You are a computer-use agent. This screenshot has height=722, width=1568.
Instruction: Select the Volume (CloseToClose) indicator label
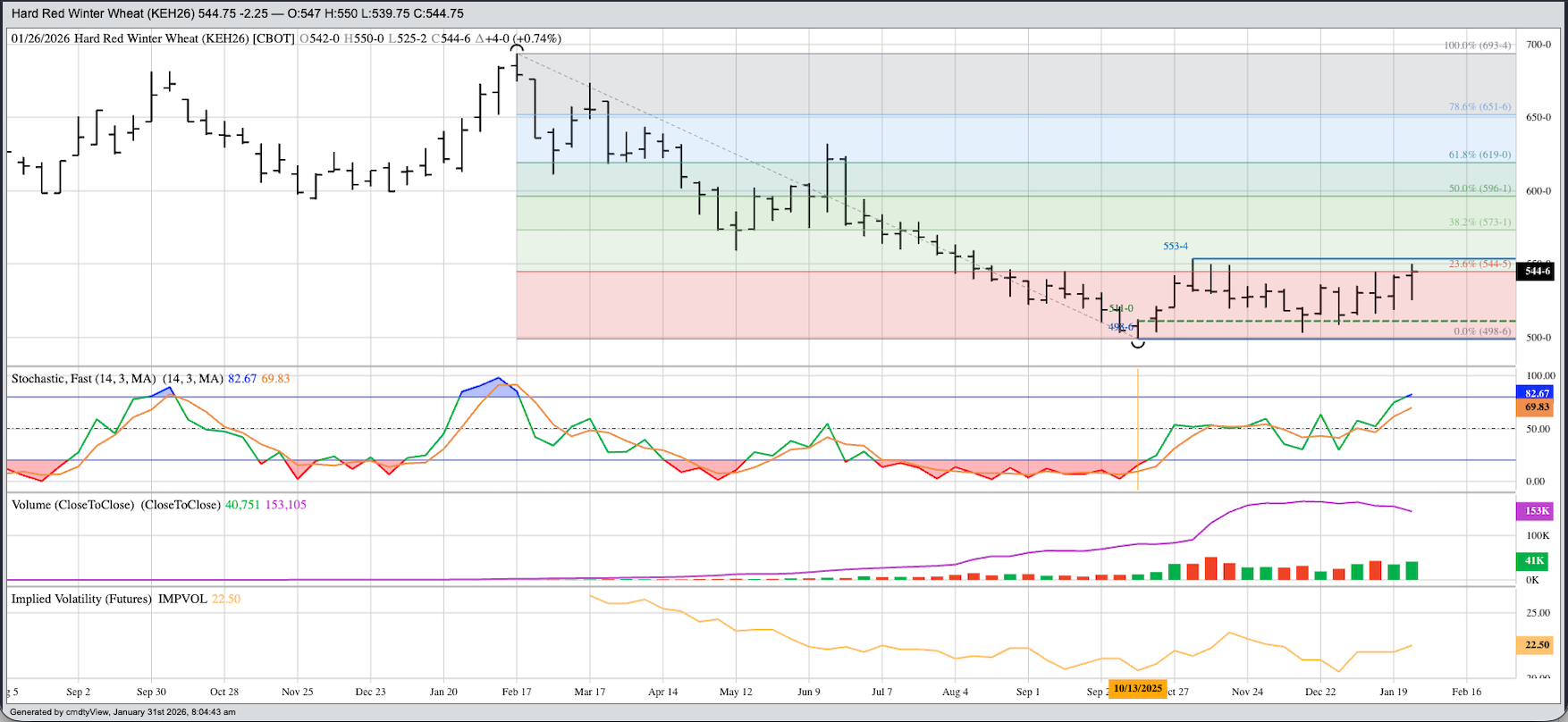[115, 505]
